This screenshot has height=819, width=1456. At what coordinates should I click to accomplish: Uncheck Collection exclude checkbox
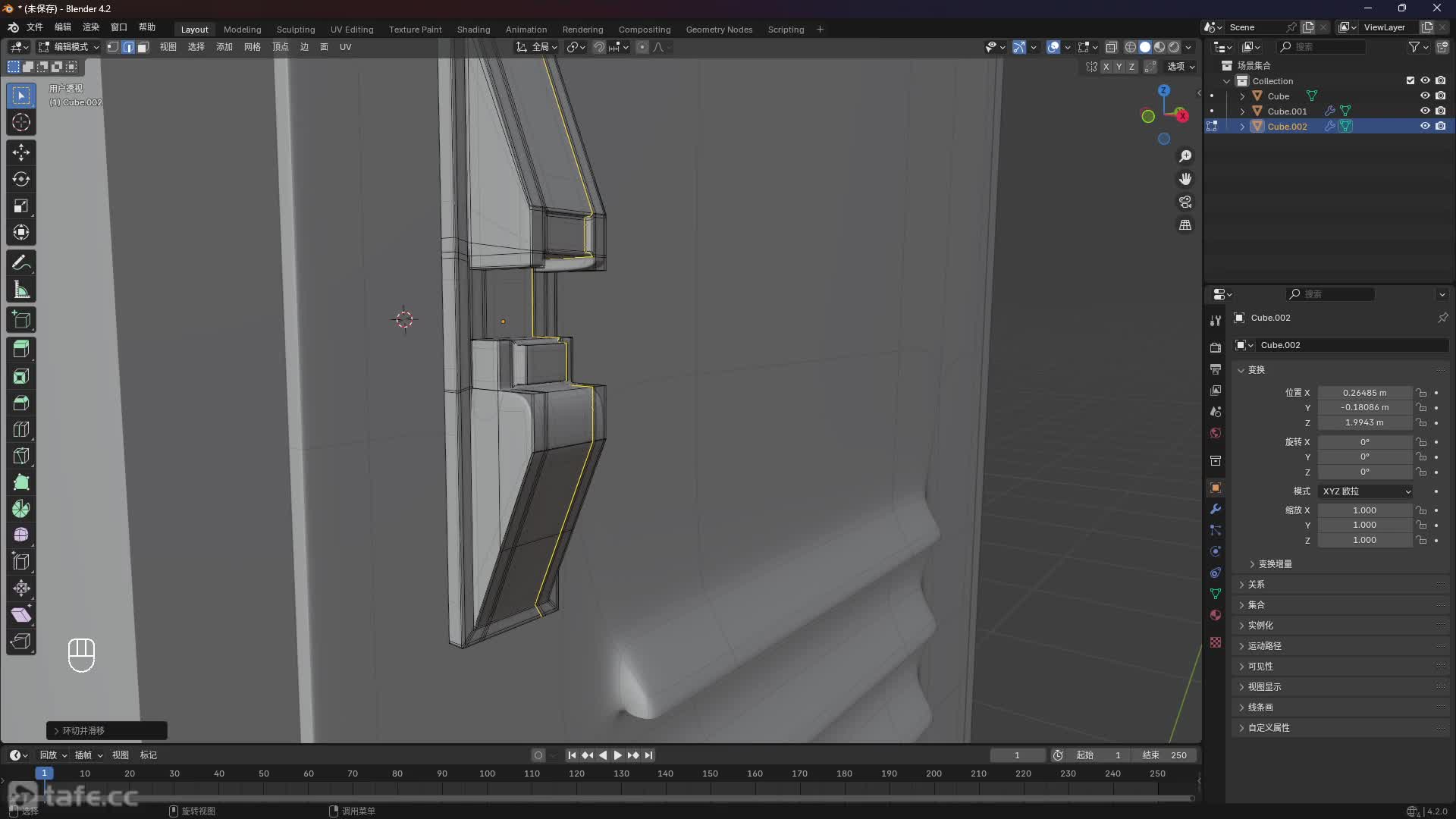(x=1410, y=80)
